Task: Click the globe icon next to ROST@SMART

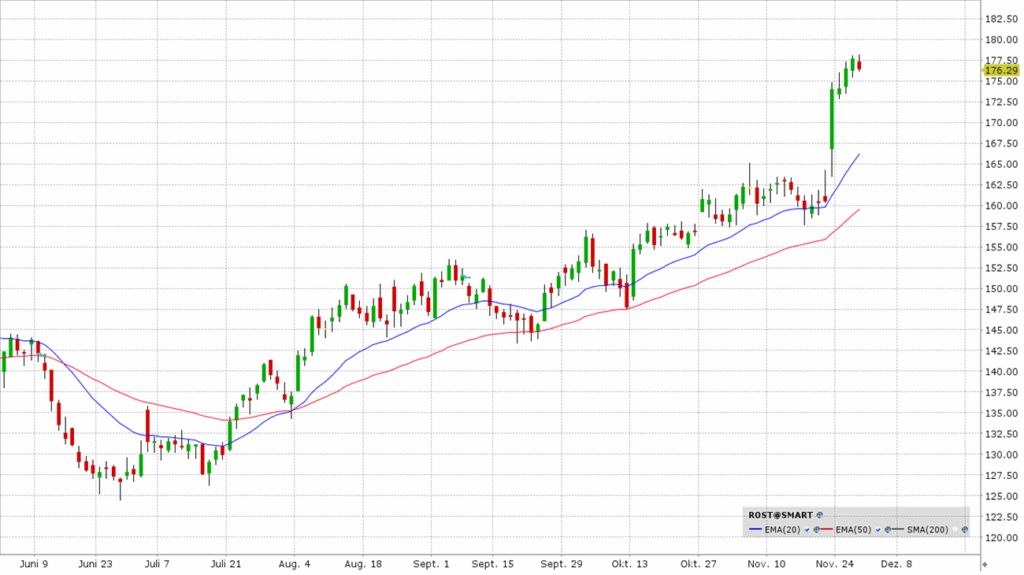Action: [820, 515]
